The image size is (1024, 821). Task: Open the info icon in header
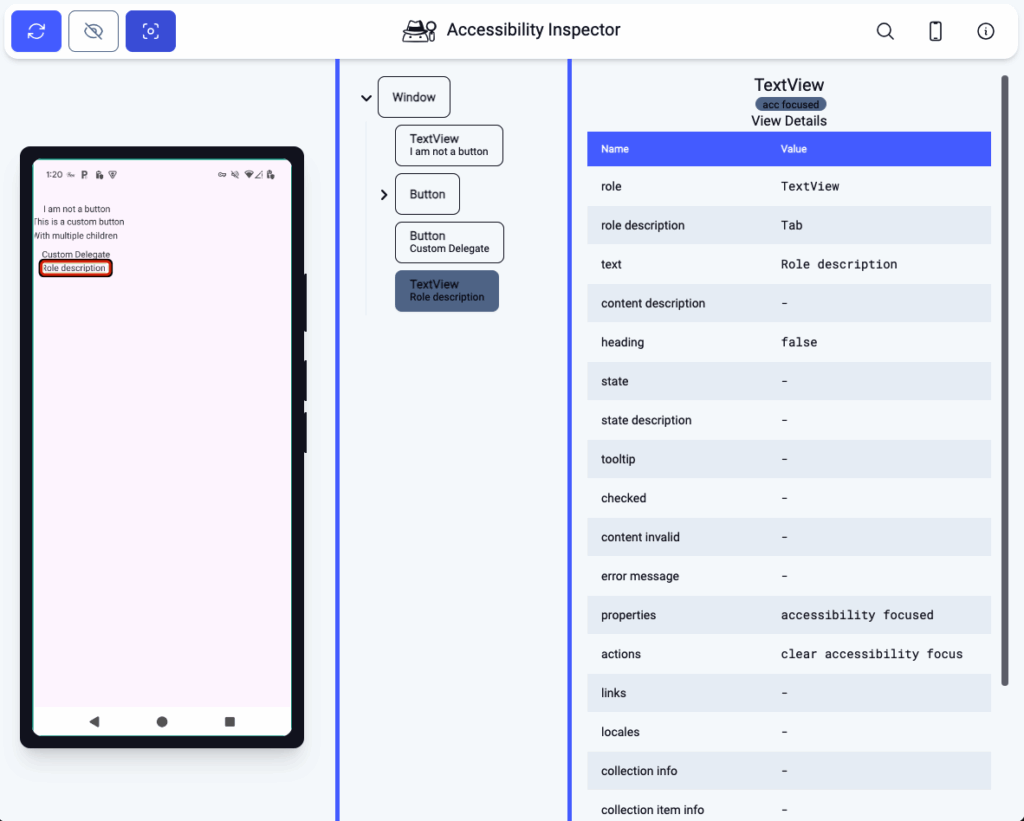pos(986,31)
